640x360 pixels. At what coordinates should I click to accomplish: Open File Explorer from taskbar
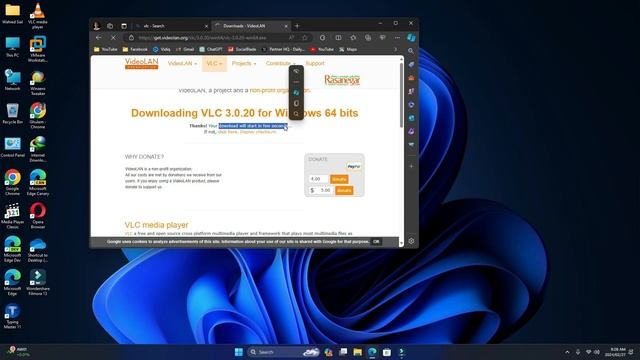[358, 352]
